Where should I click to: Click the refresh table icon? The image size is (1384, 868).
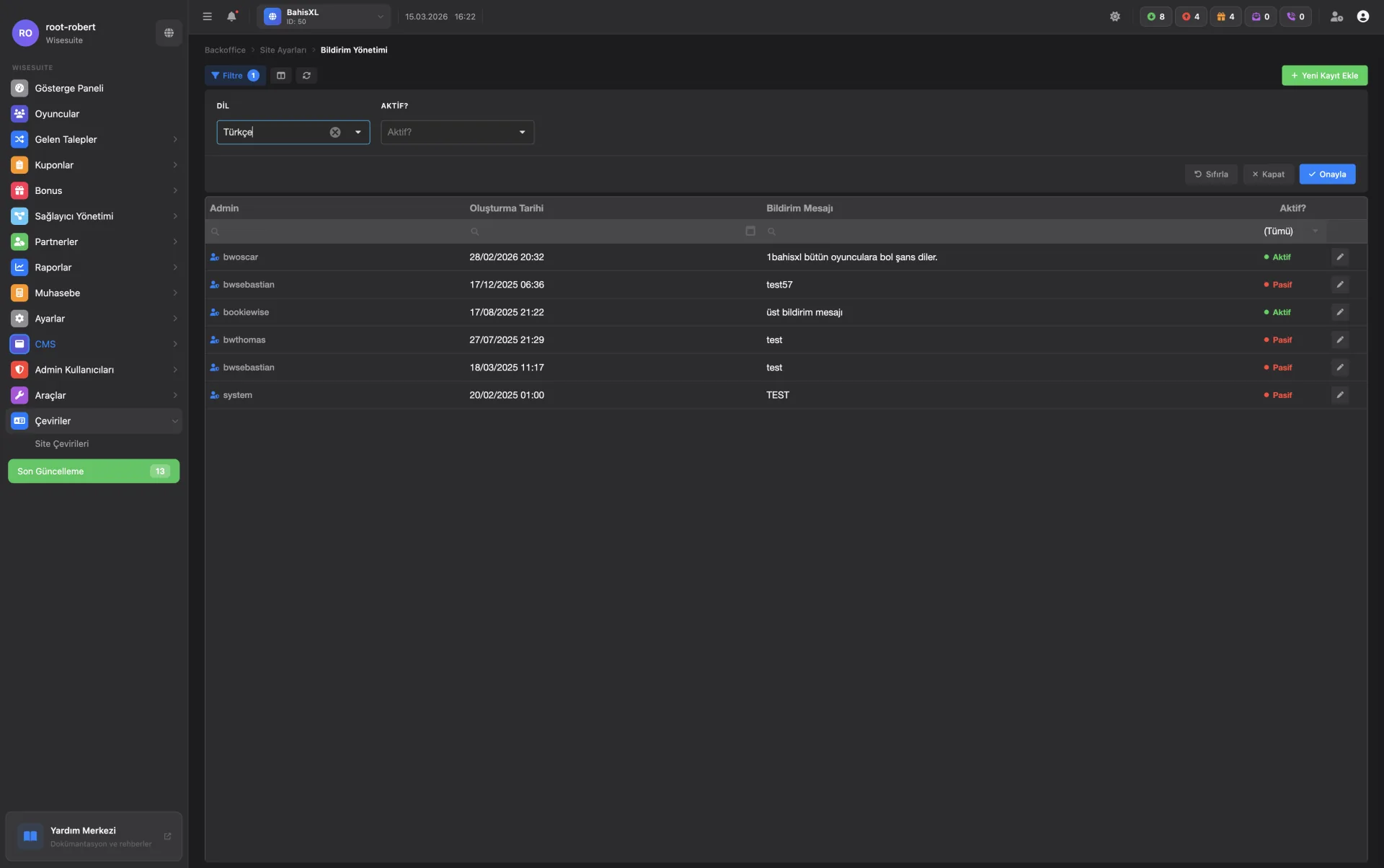306,76
